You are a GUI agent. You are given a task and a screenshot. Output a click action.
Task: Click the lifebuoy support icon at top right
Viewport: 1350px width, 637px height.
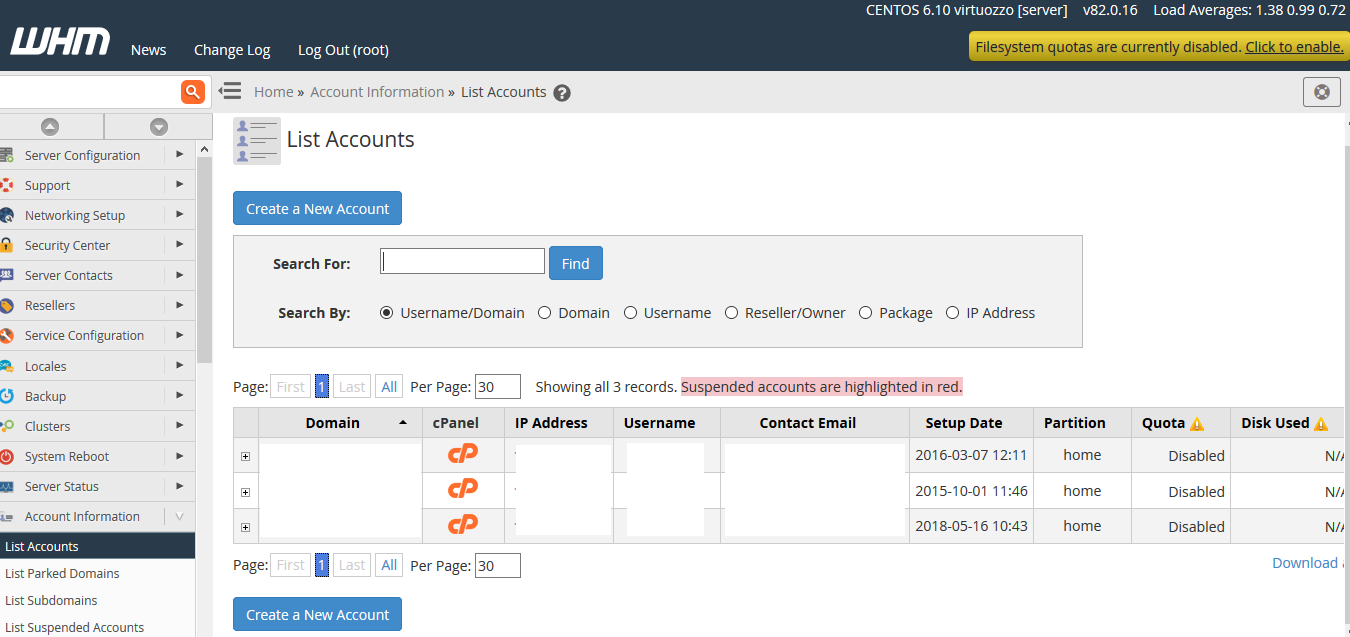pos(1321,92)
